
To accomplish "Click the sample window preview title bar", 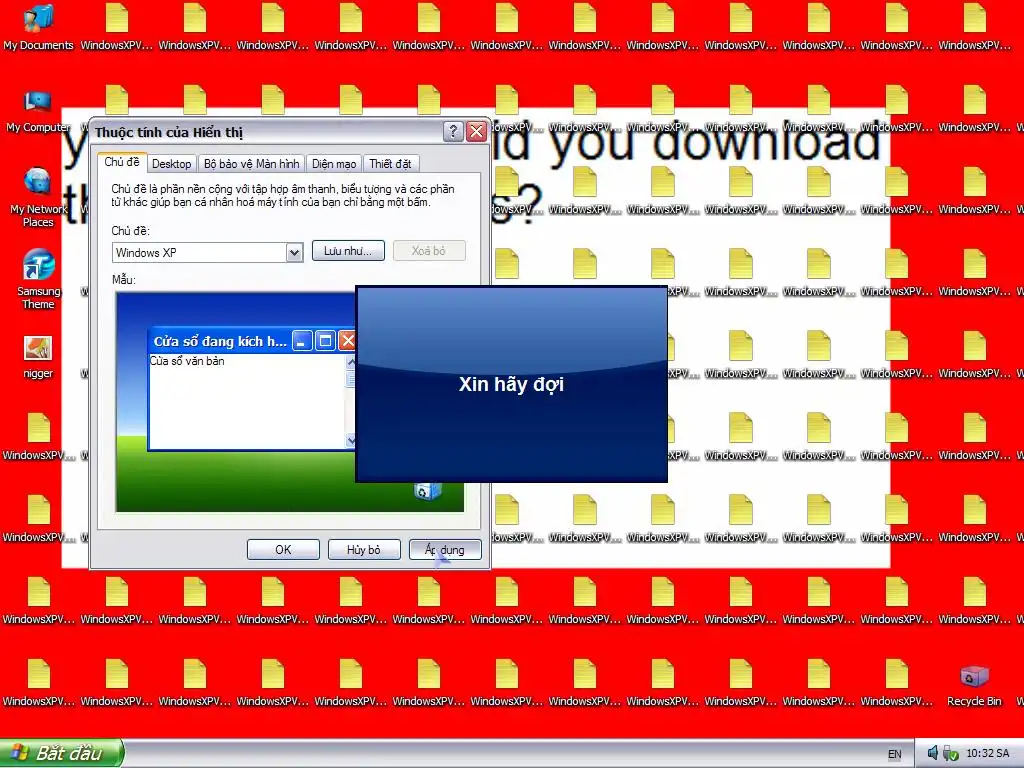I will [253, 340].
